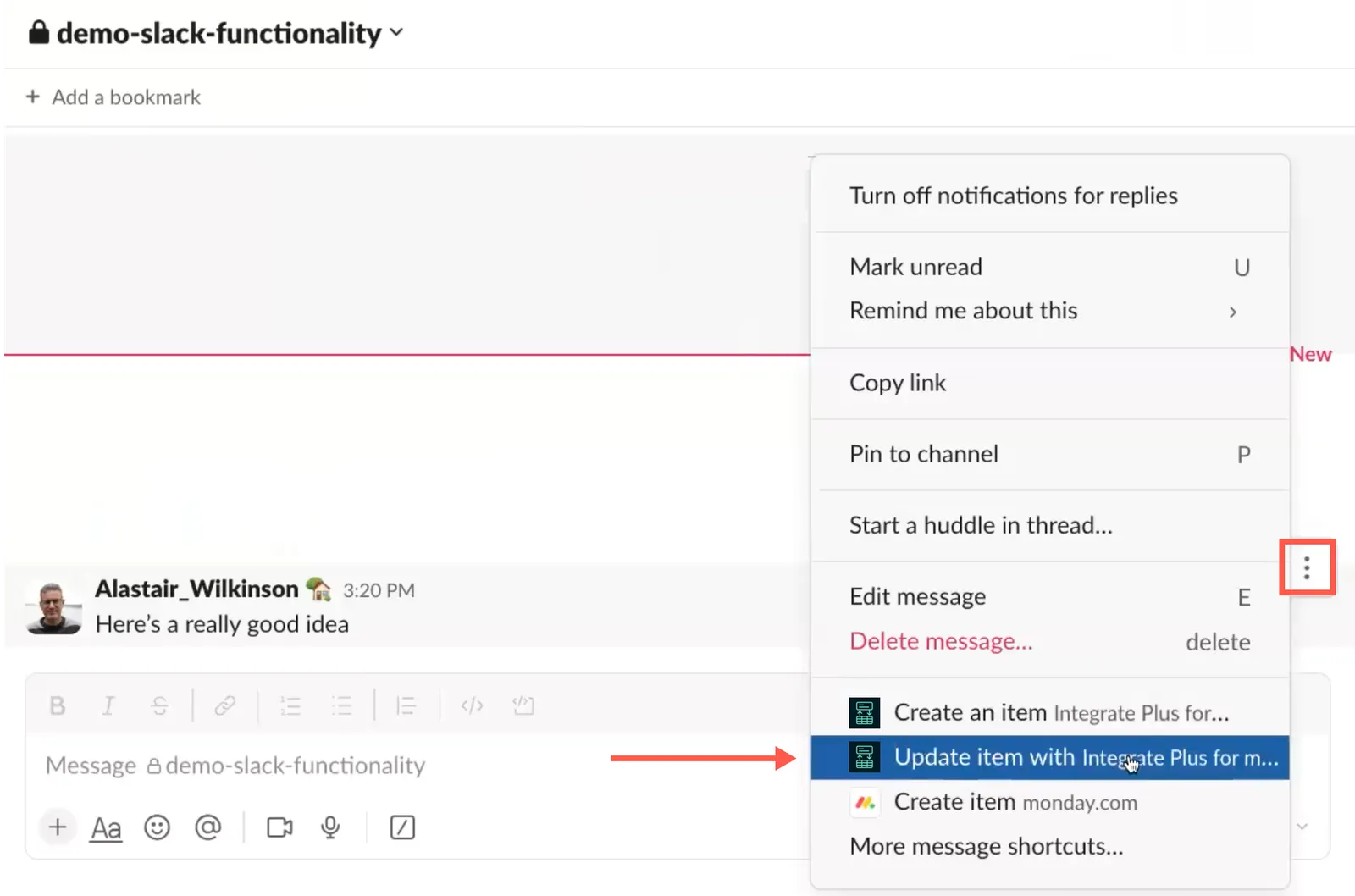Toggle bold formatting in composer
1355x896 pixels.
58,705
